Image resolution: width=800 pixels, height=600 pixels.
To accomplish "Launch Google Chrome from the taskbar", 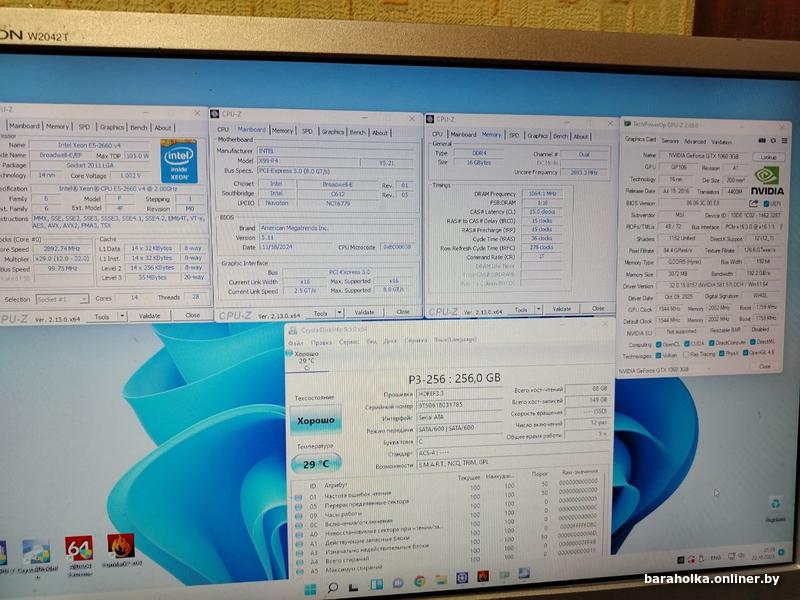I will (x=419, y=581).
